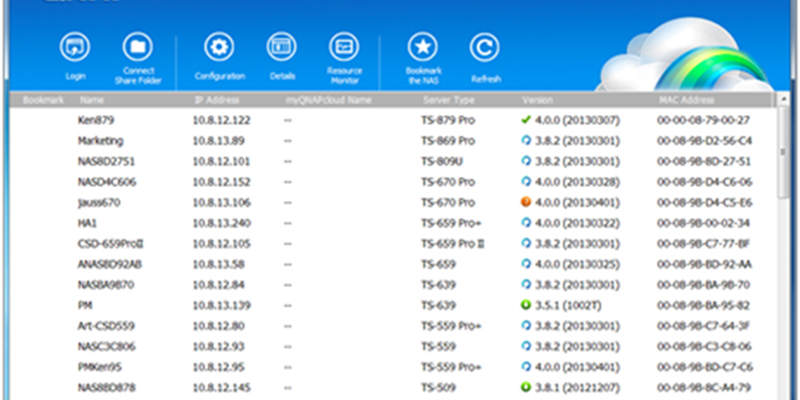Click update icon in NASC3C806 version cell
Screen dimensions: 800x400
point(526,346)
